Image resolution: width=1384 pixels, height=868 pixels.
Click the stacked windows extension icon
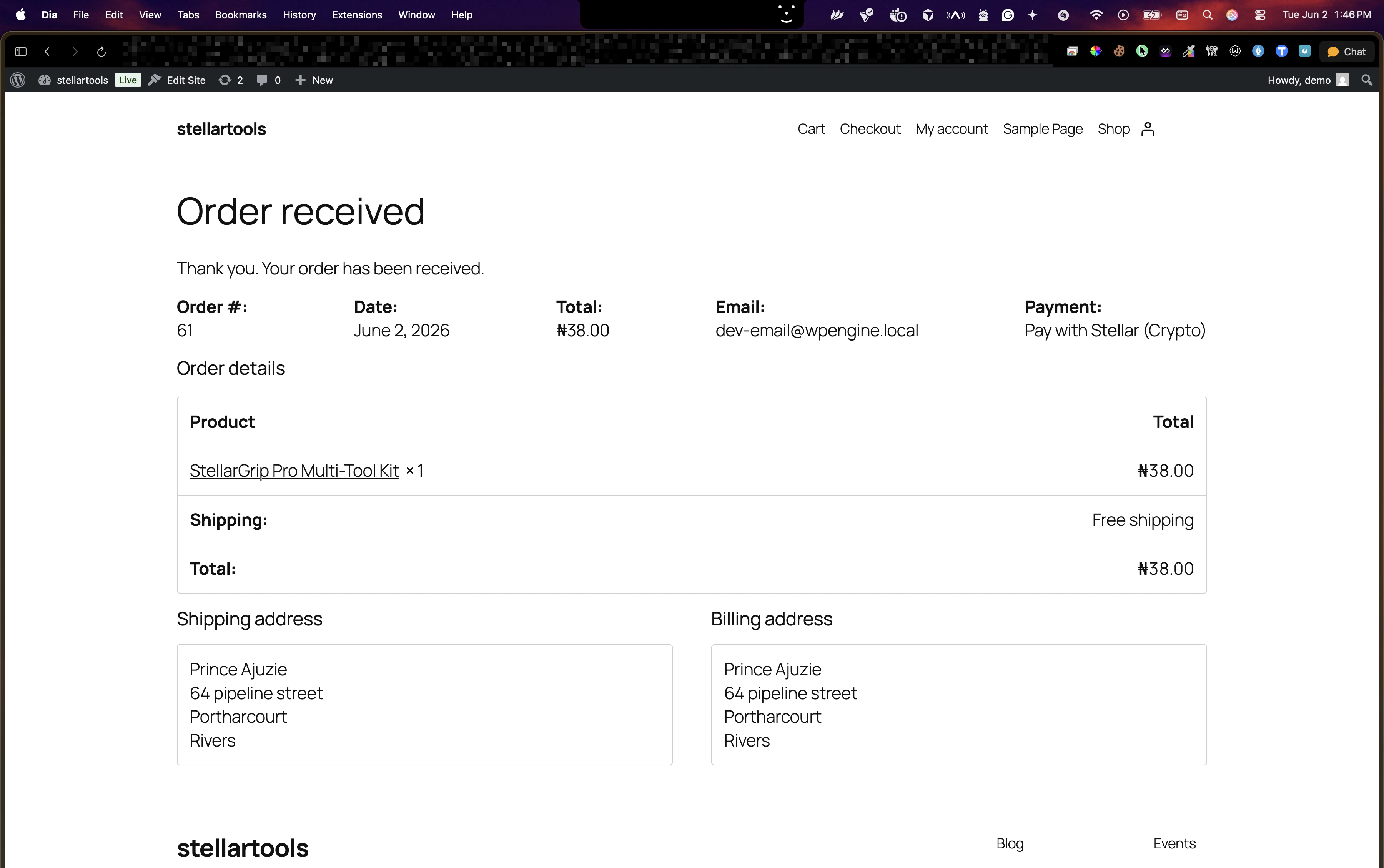click(1072, 51)
